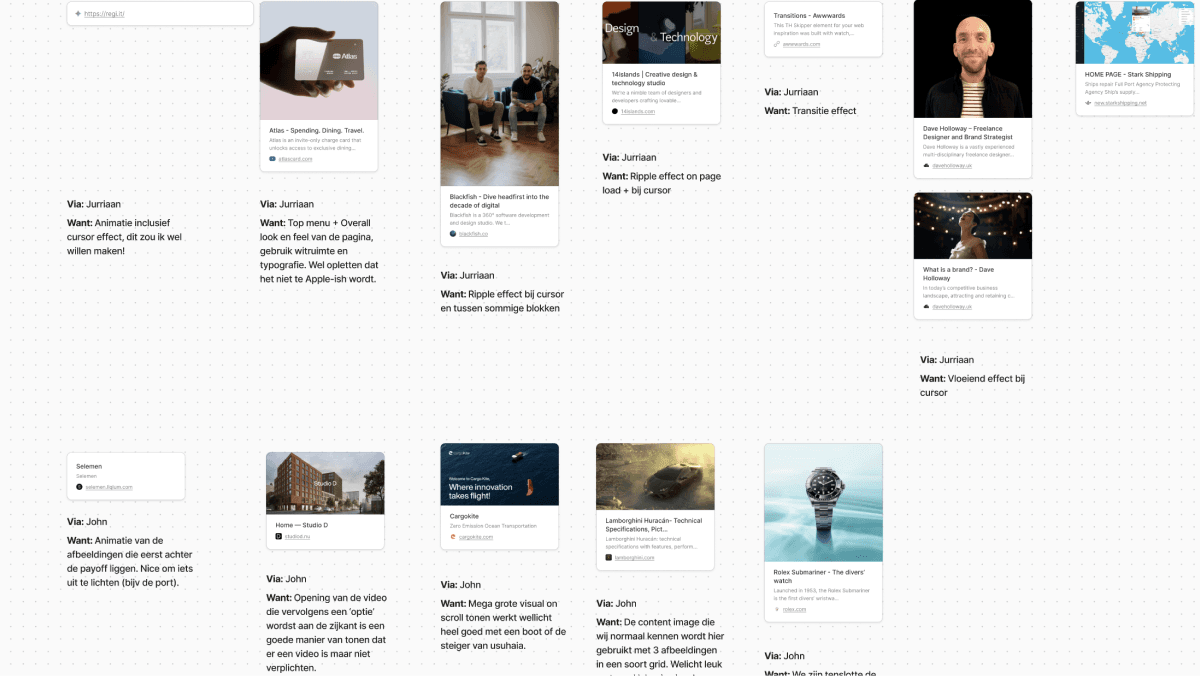Click the pin icon beside rolex.com
Screen dimensions: 1200x676
pyautogui.click(x=777, y=609)
